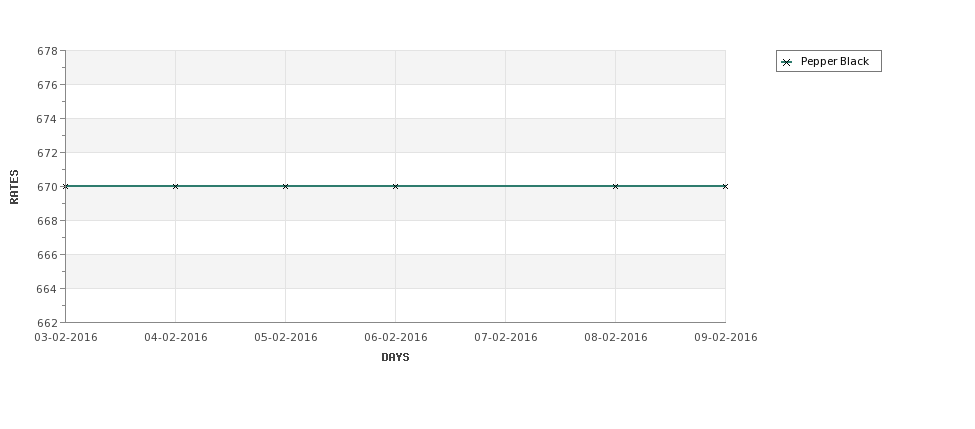
Task: Click the 670 value on rates axis
Action: click(x=47, y=187)
